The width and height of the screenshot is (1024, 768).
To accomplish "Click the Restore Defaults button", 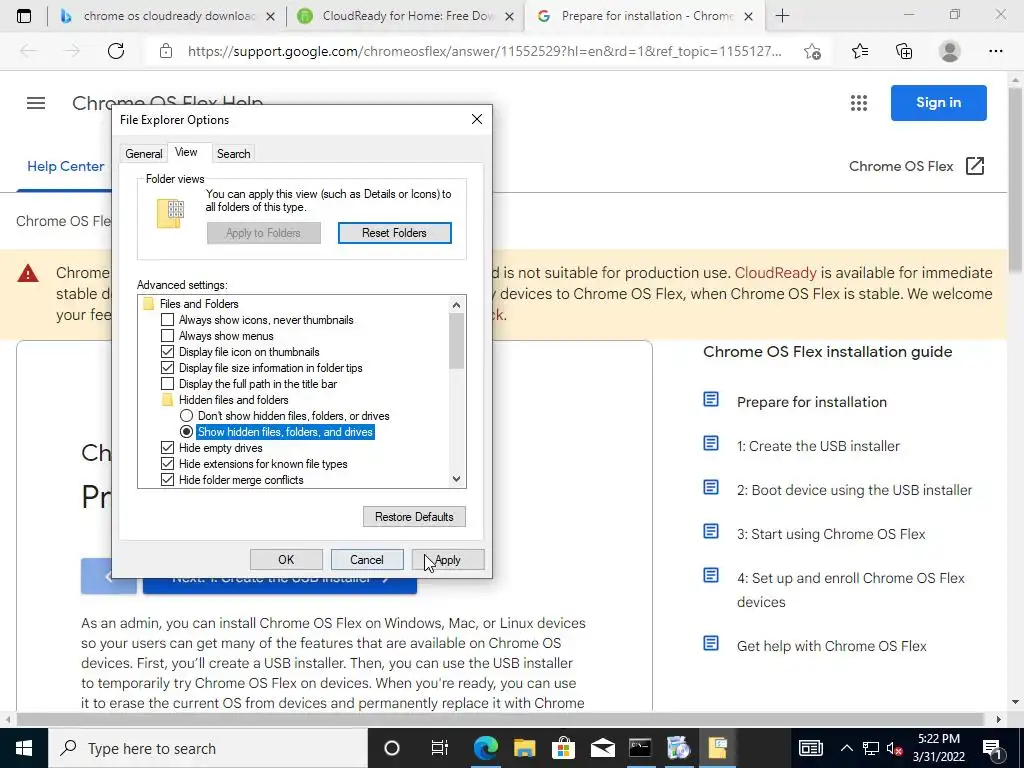I will tap(414, 517).
